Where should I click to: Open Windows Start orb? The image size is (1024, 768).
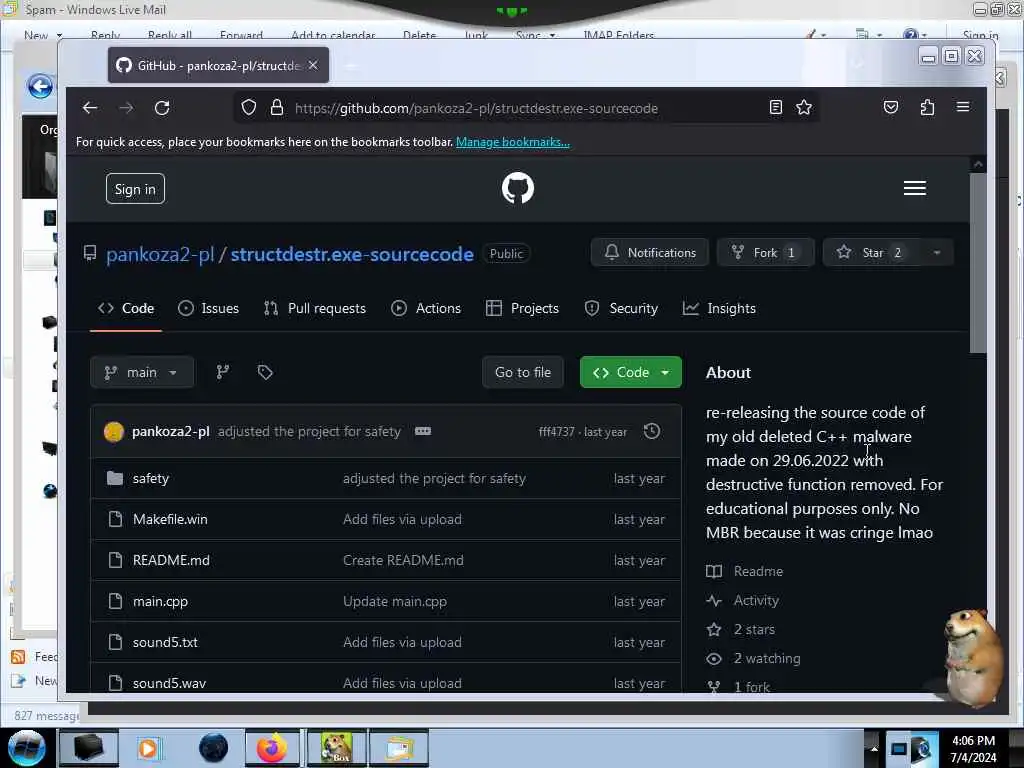tap(27, 748)
